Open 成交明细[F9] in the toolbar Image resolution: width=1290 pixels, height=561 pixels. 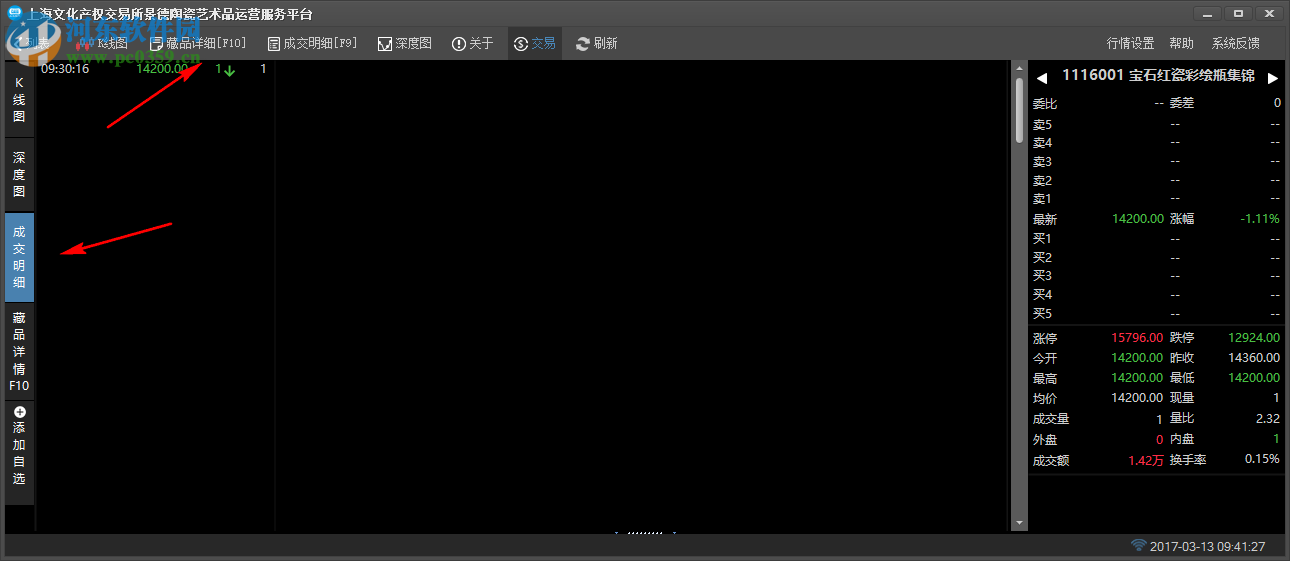click(313, 43)
